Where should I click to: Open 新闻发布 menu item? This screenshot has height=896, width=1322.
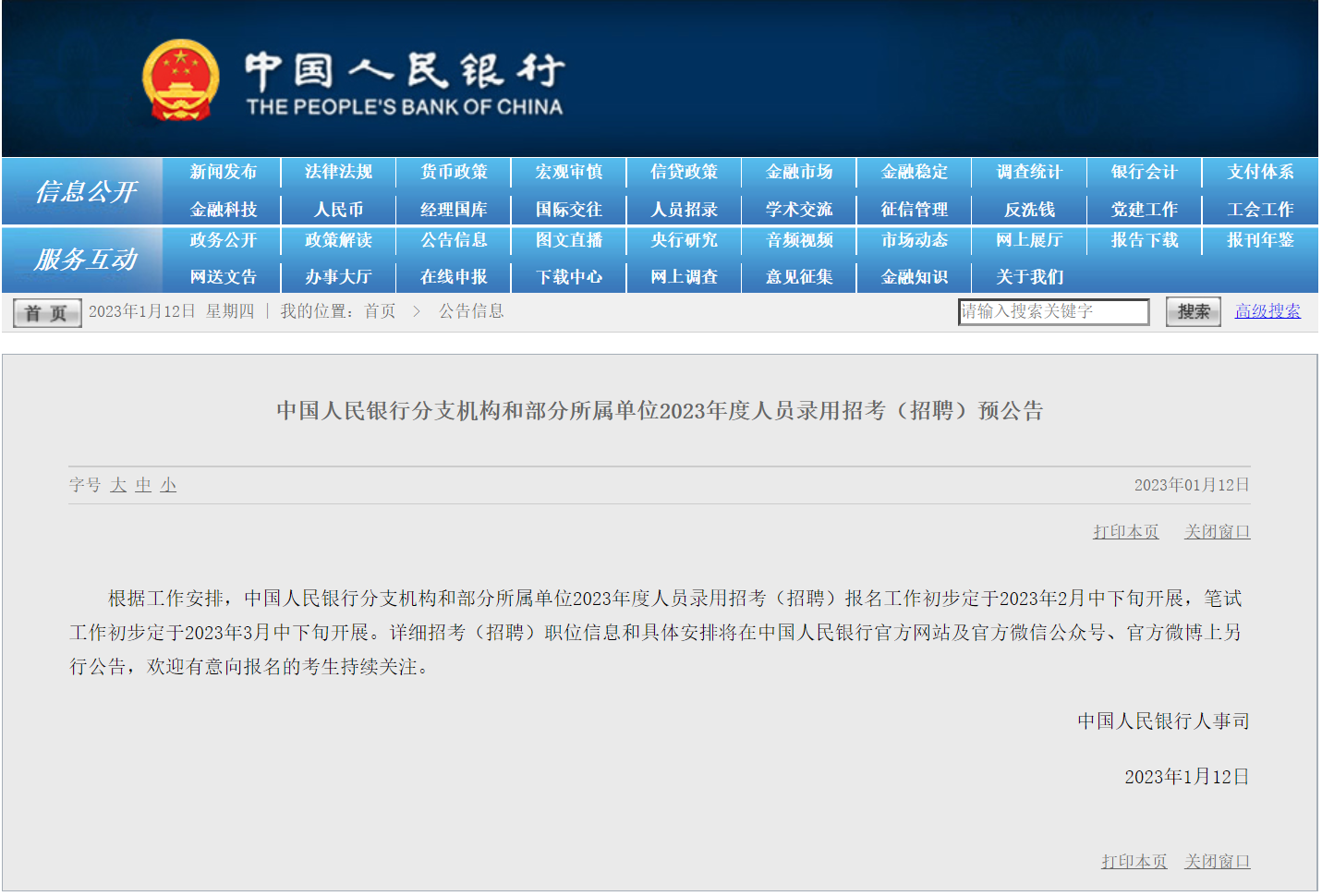coord(223,172)
